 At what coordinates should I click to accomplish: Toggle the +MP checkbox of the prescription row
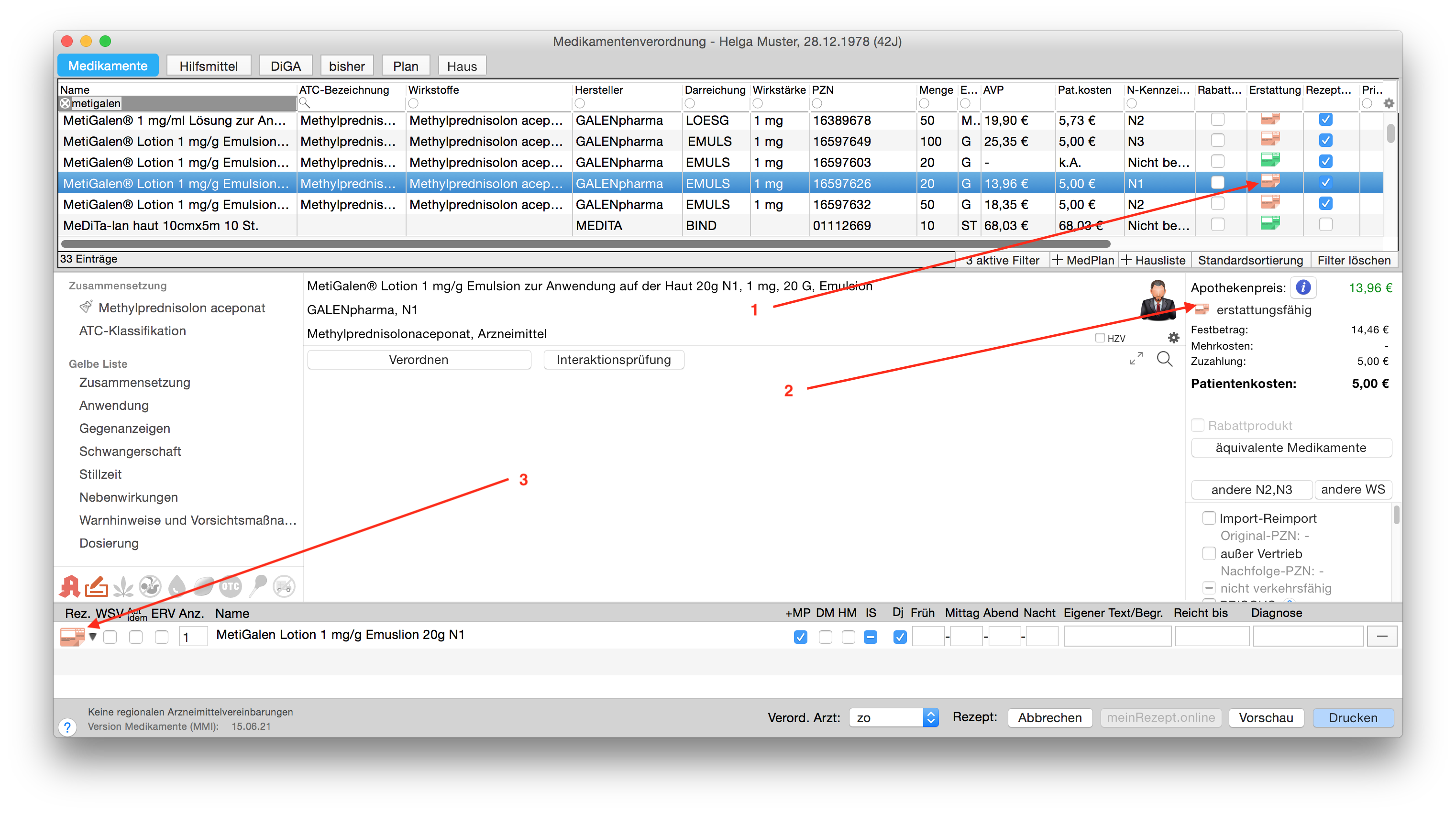800,637
